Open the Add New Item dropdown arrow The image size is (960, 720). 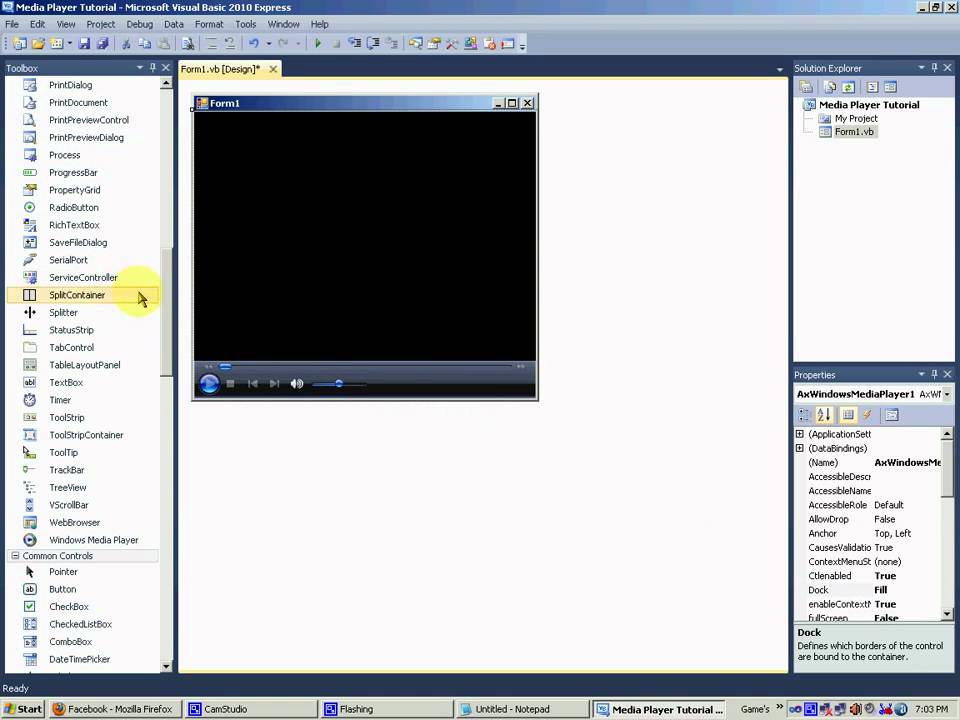[x=69, y=43]
